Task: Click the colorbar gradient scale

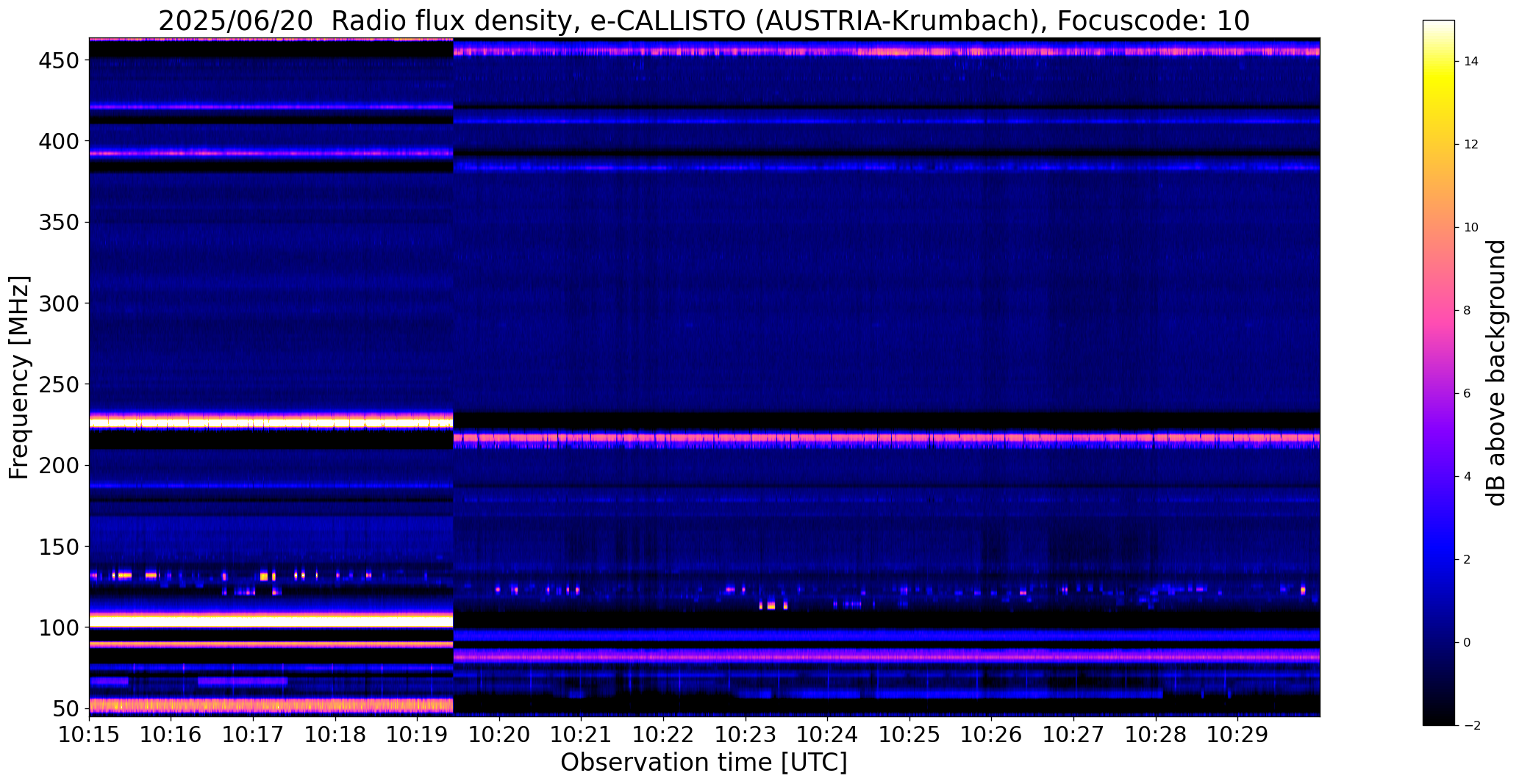Action: click(x=1438, y=373)
